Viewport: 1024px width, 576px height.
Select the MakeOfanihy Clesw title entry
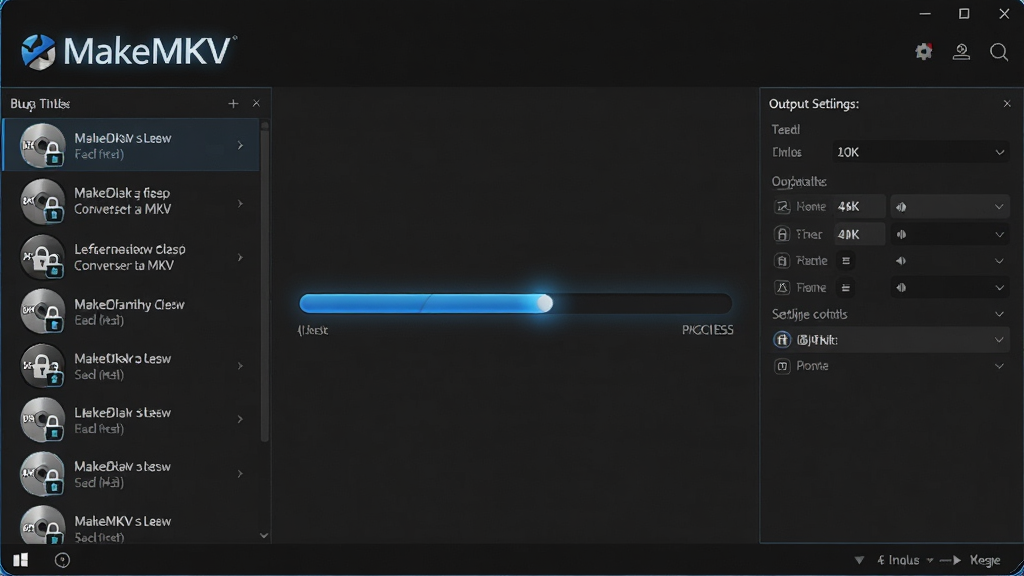click(x=131, y=312)
